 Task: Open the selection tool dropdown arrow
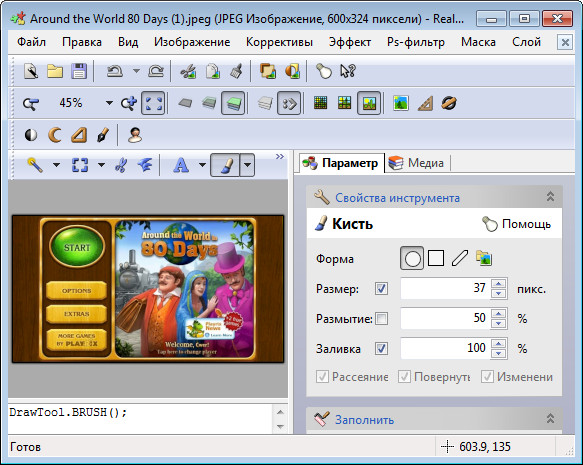click(101, 165)
